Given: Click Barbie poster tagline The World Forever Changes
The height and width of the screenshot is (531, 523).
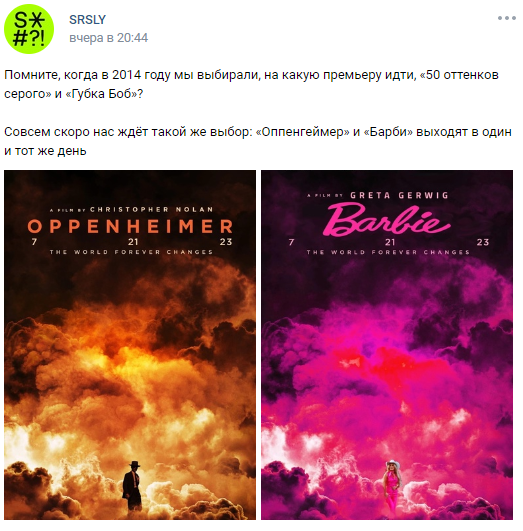Looking at the screenshot, I should [x=388, y=252].
